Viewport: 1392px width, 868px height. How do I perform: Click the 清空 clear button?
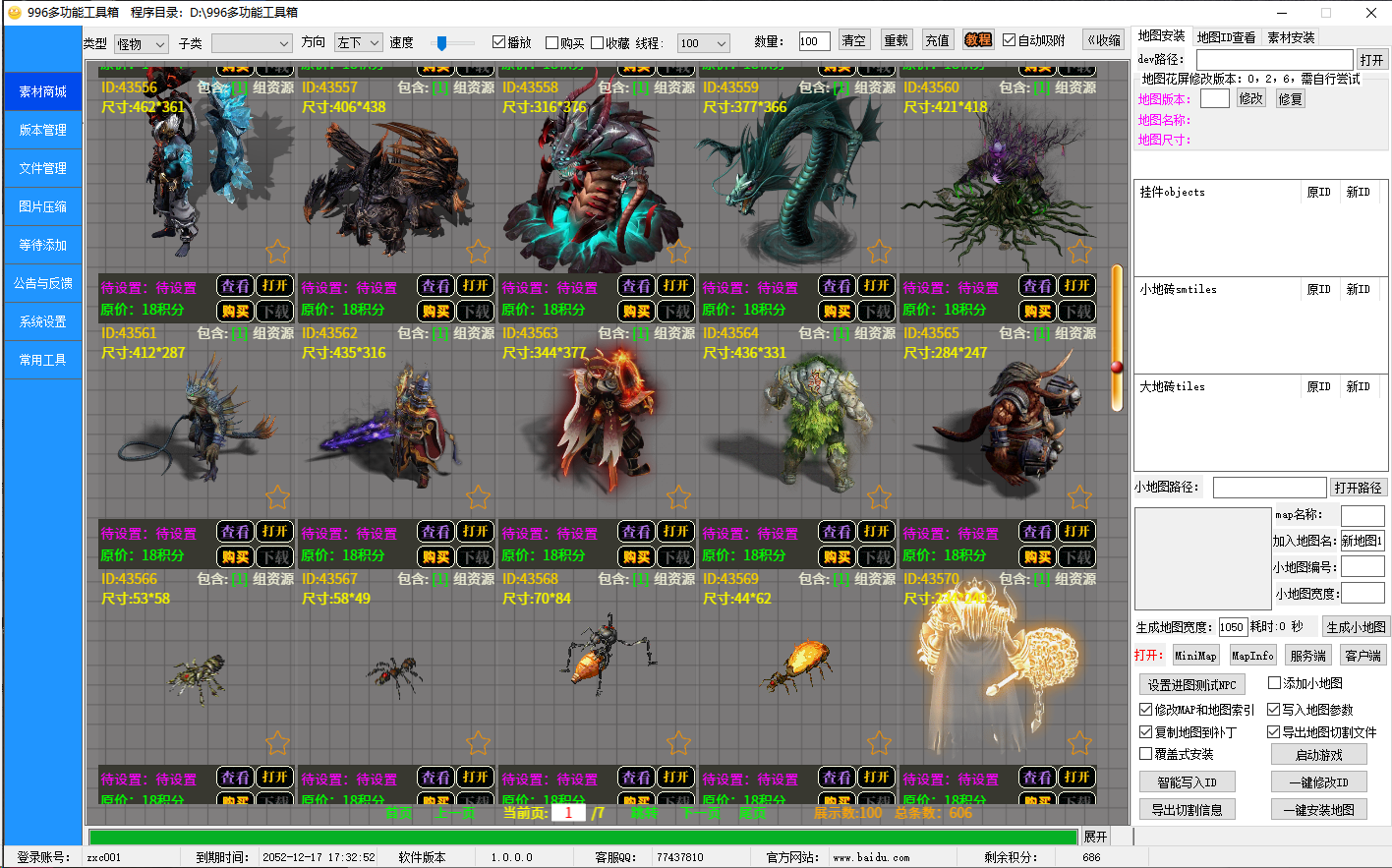(x=853, y=40)
